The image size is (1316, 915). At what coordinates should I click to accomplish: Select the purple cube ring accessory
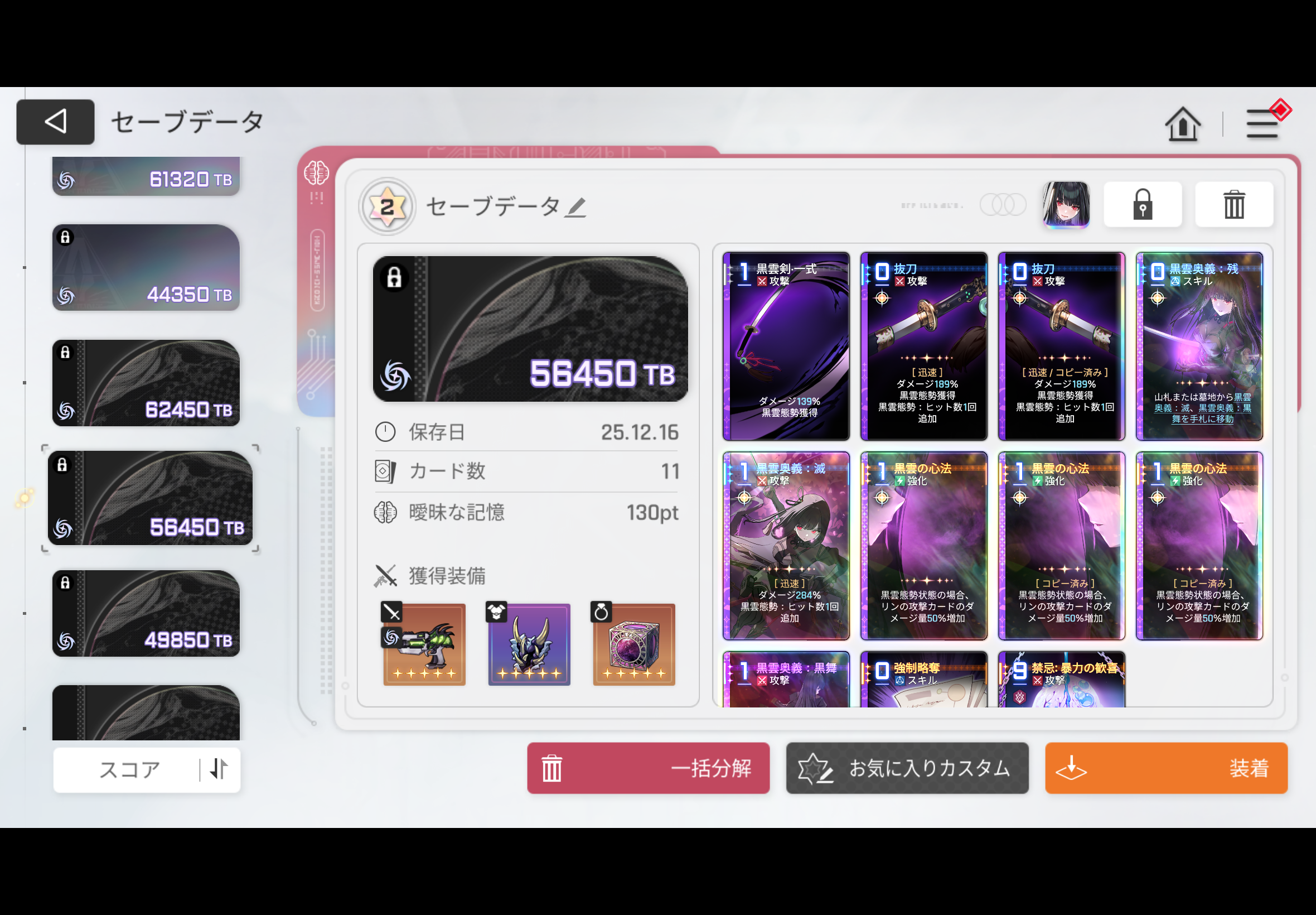click(x=633, y=644)
